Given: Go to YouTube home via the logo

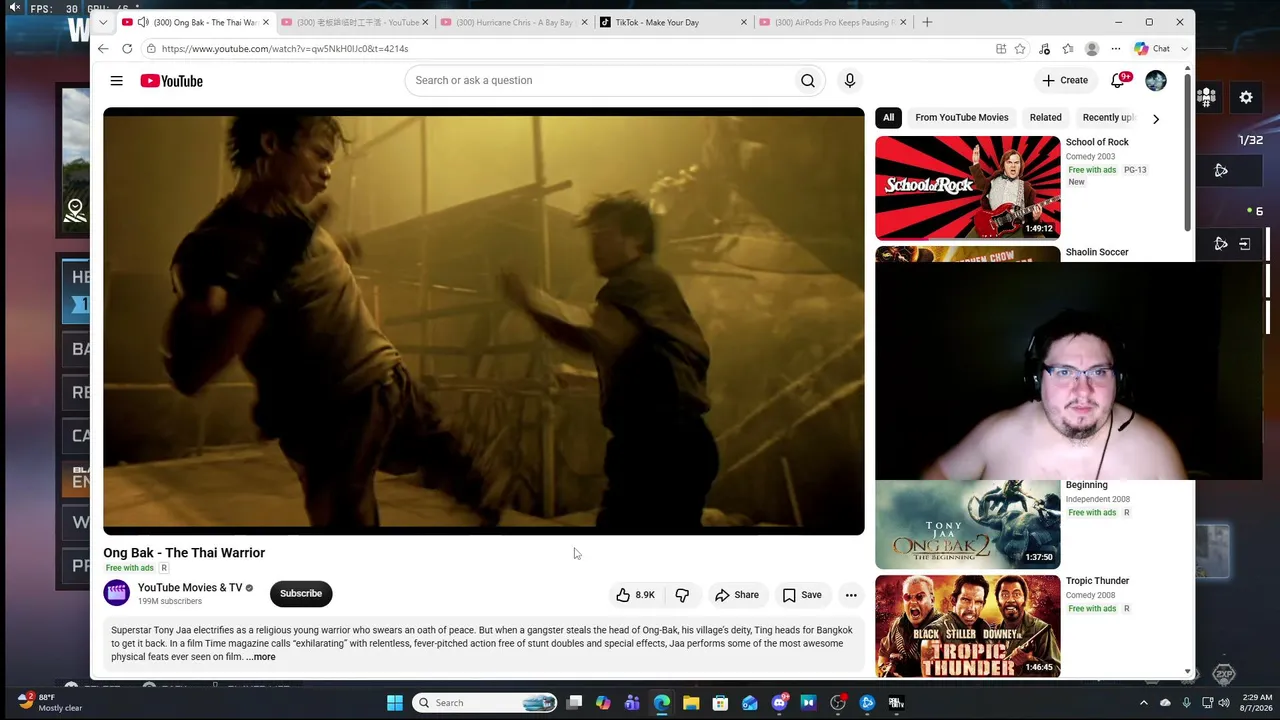Looking at the screenshot, I should click(171, 81).
